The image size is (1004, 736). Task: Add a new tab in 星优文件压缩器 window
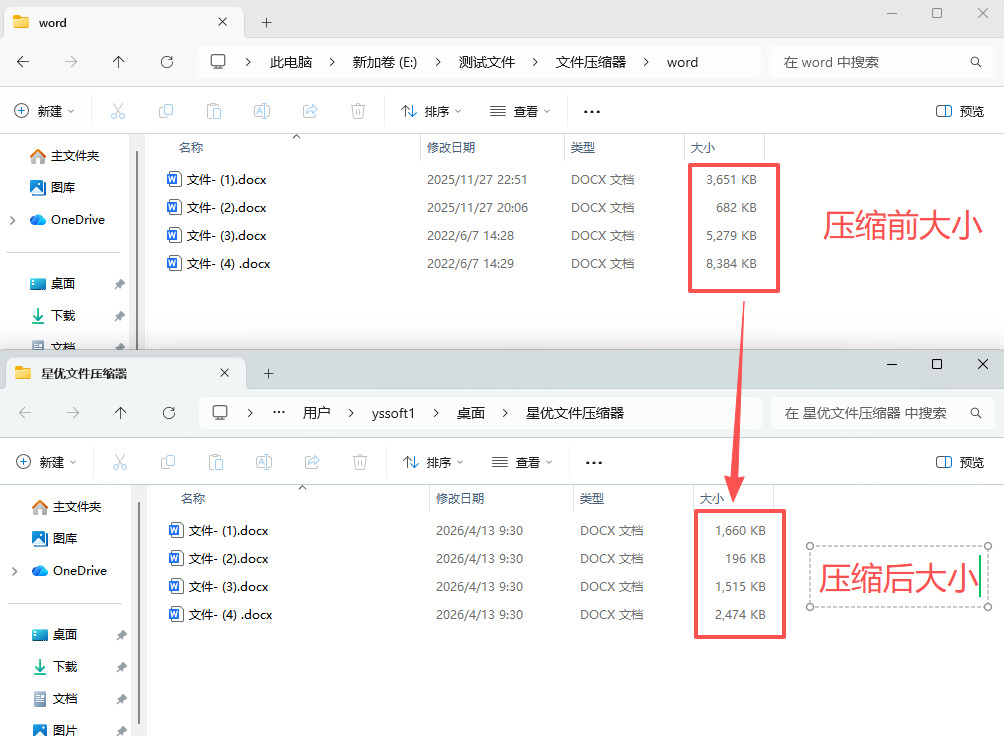268,373
